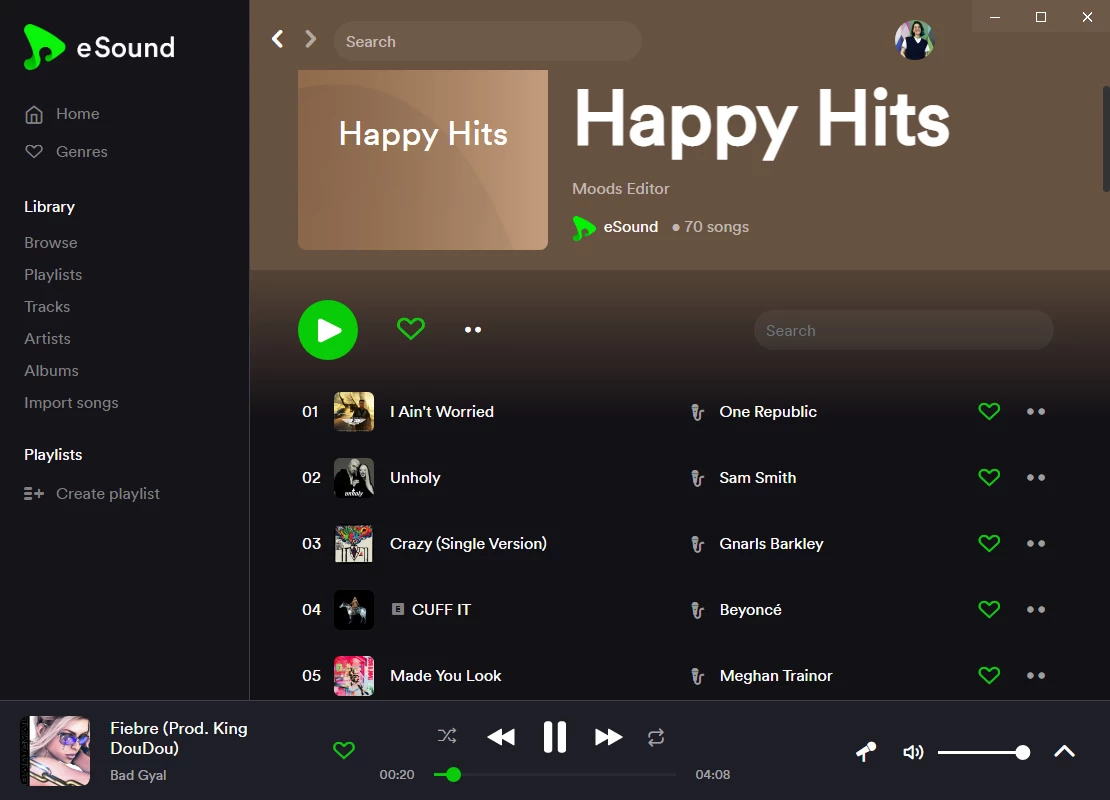Viewport: 1110px width, 800px height.
Task: Go forward with the right arrow
Action: 310,39
